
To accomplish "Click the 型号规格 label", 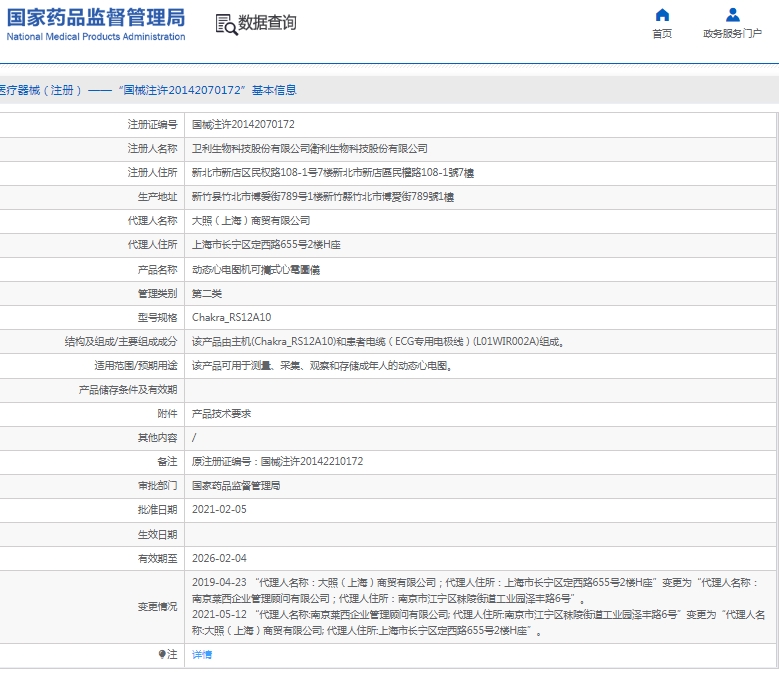I will [x=157, y=317].
